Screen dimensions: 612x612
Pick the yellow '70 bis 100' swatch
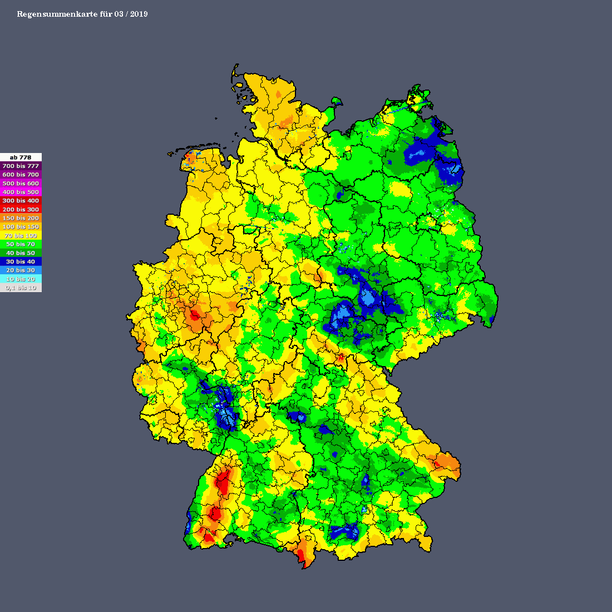[x=20, y=235]
